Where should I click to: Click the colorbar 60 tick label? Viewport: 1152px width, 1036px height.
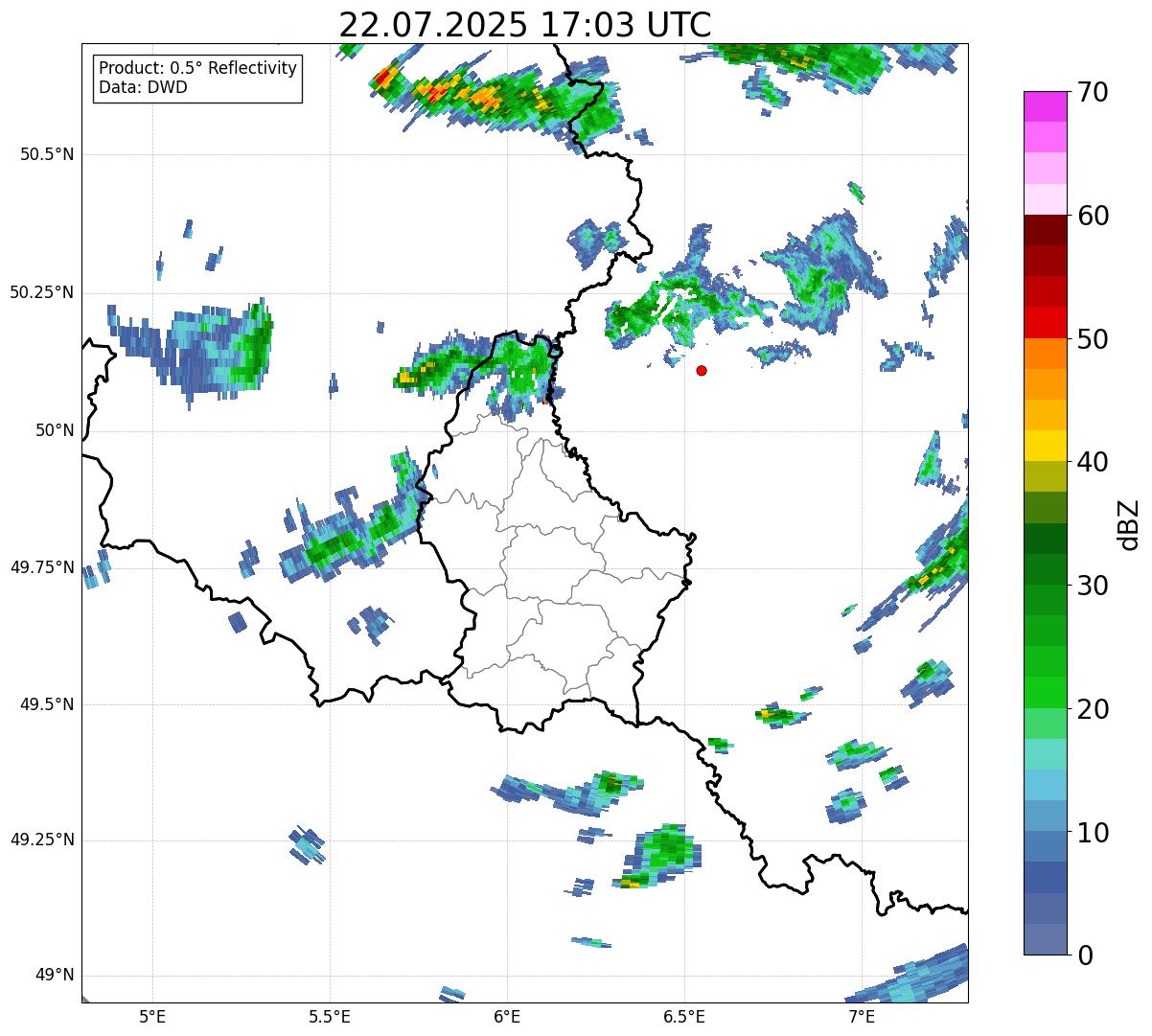[x=1093, y=216]
